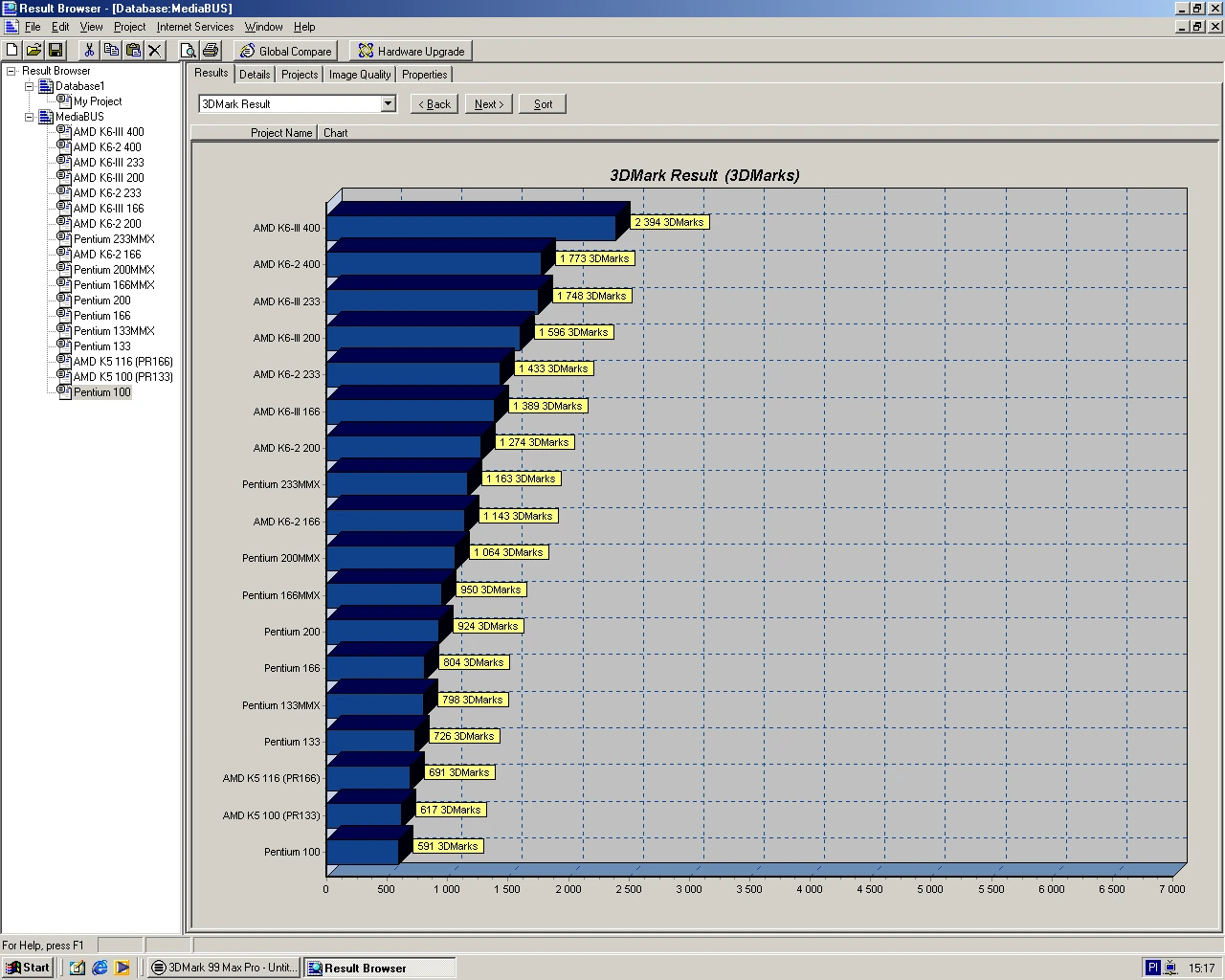Image resolution: width=1225 pixels, height=980 pixels.
Task: Click the PL language indicator in system tray
Action: pyautogui.click(x=1153, y=968)
